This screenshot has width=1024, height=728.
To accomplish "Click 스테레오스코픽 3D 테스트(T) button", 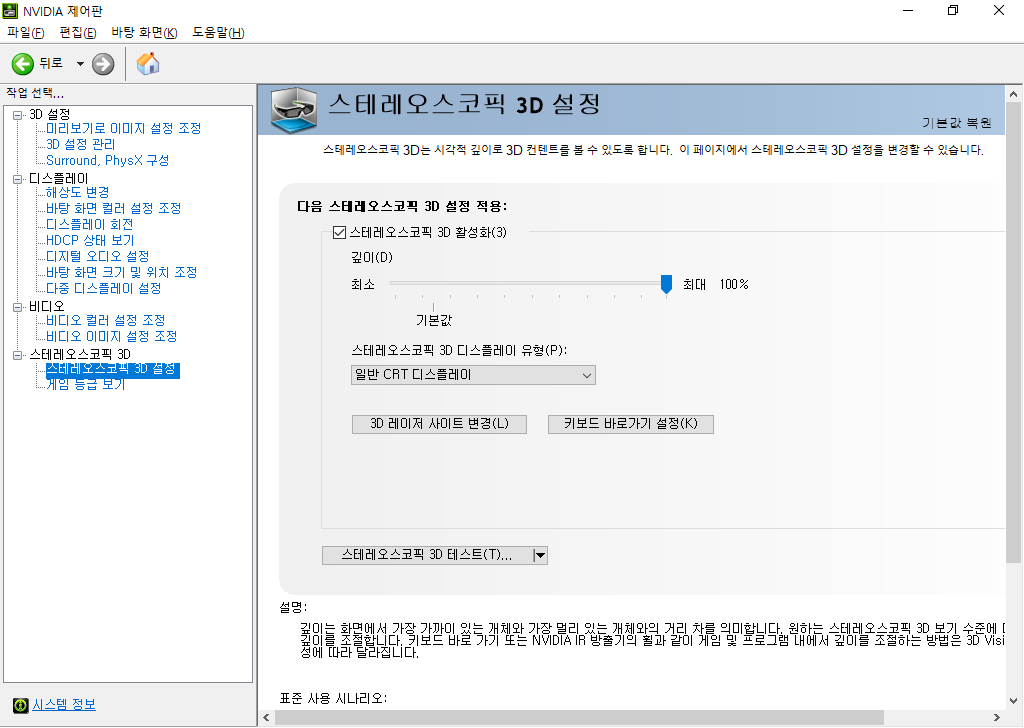I will click(x=426, y=555).
